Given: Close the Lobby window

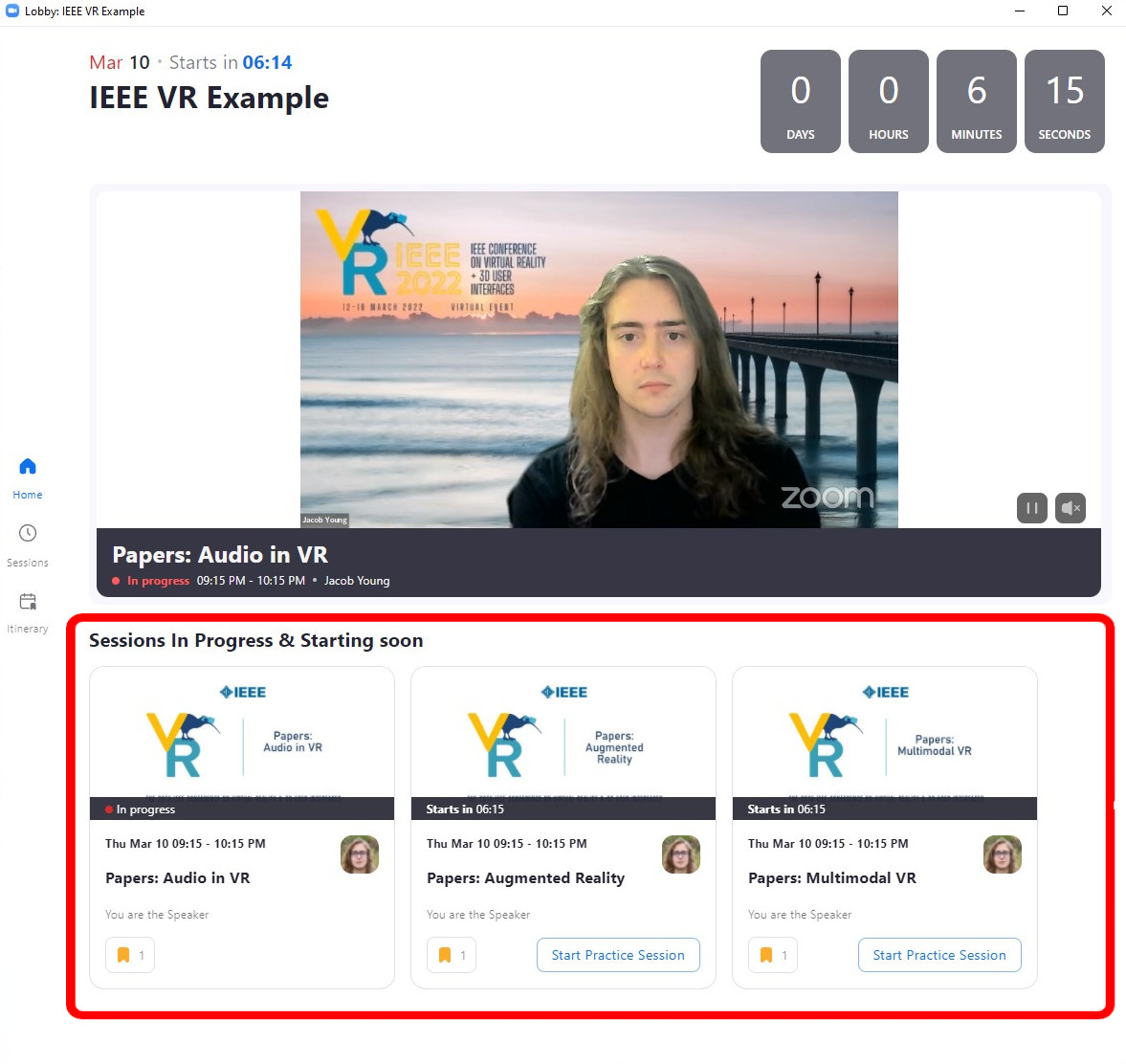Looking at the screenshot, I should (1107, 11).
